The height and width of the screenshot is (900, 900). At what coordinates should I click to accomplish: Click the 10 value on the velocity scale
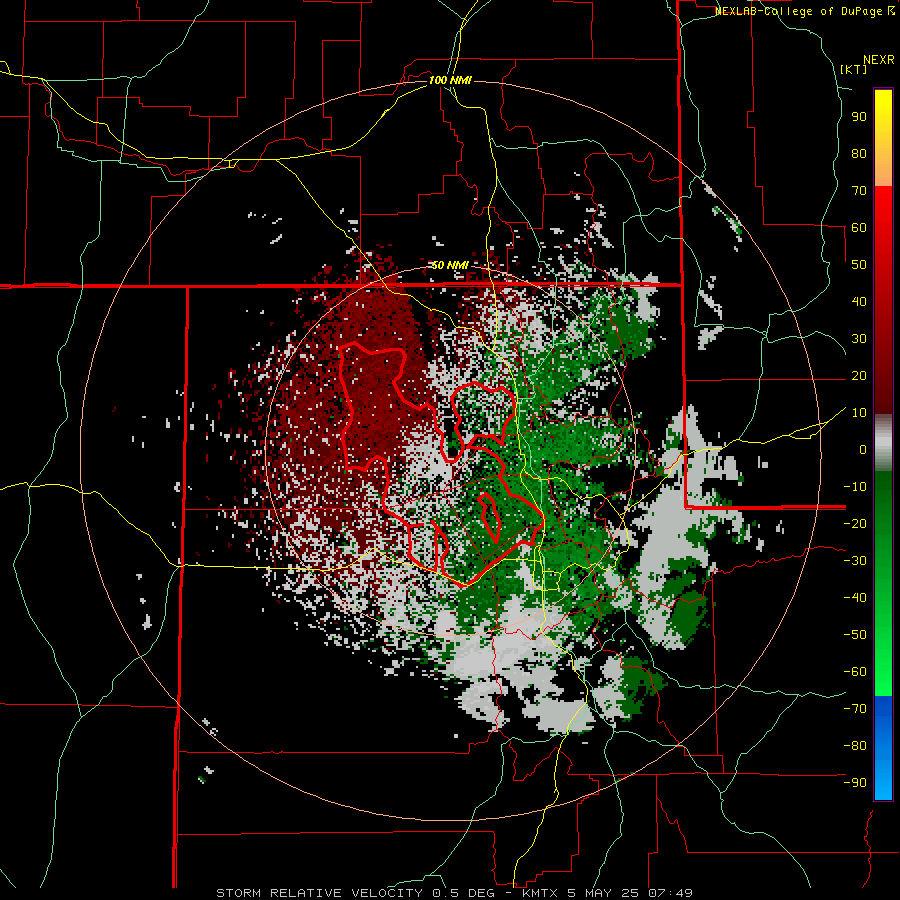[859, 413]
